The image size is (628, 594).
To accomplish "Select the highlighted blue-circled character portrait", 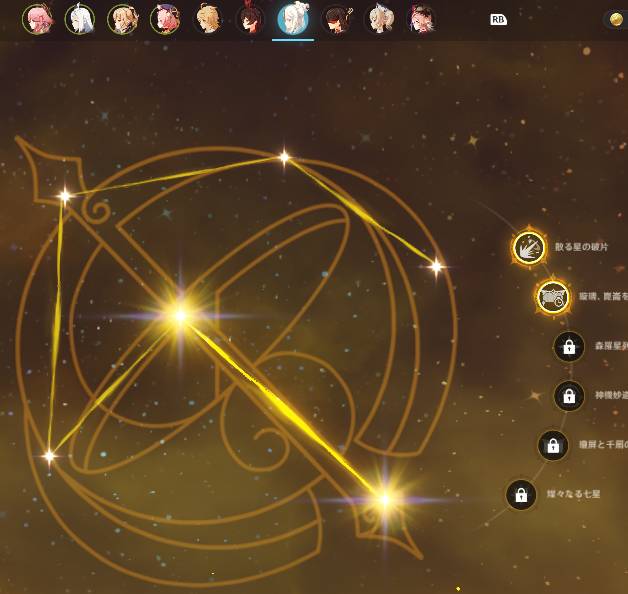I will point(293,19).
